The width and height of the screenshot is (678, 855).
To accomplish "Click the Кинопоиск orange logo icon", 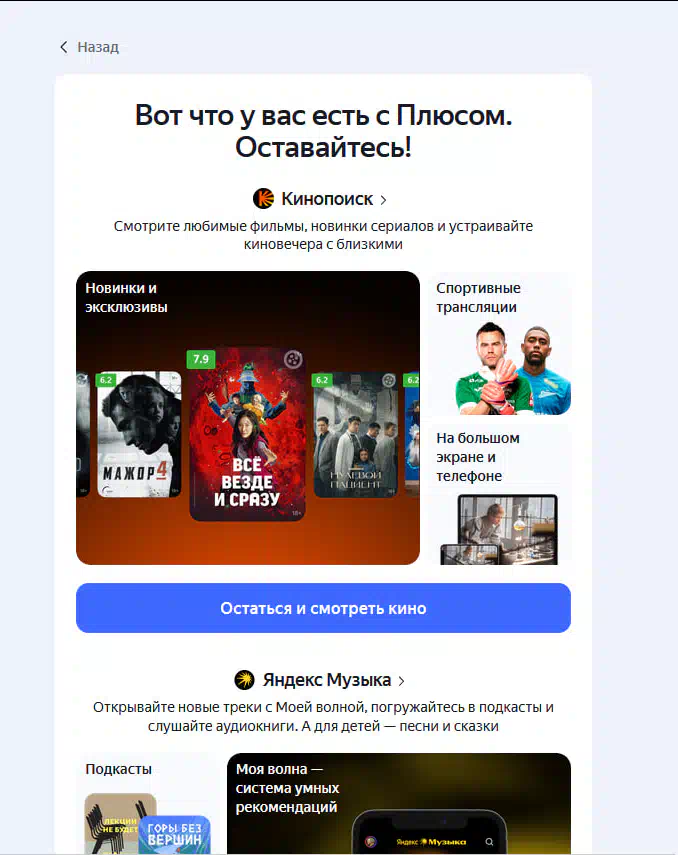I will point(263,198).
